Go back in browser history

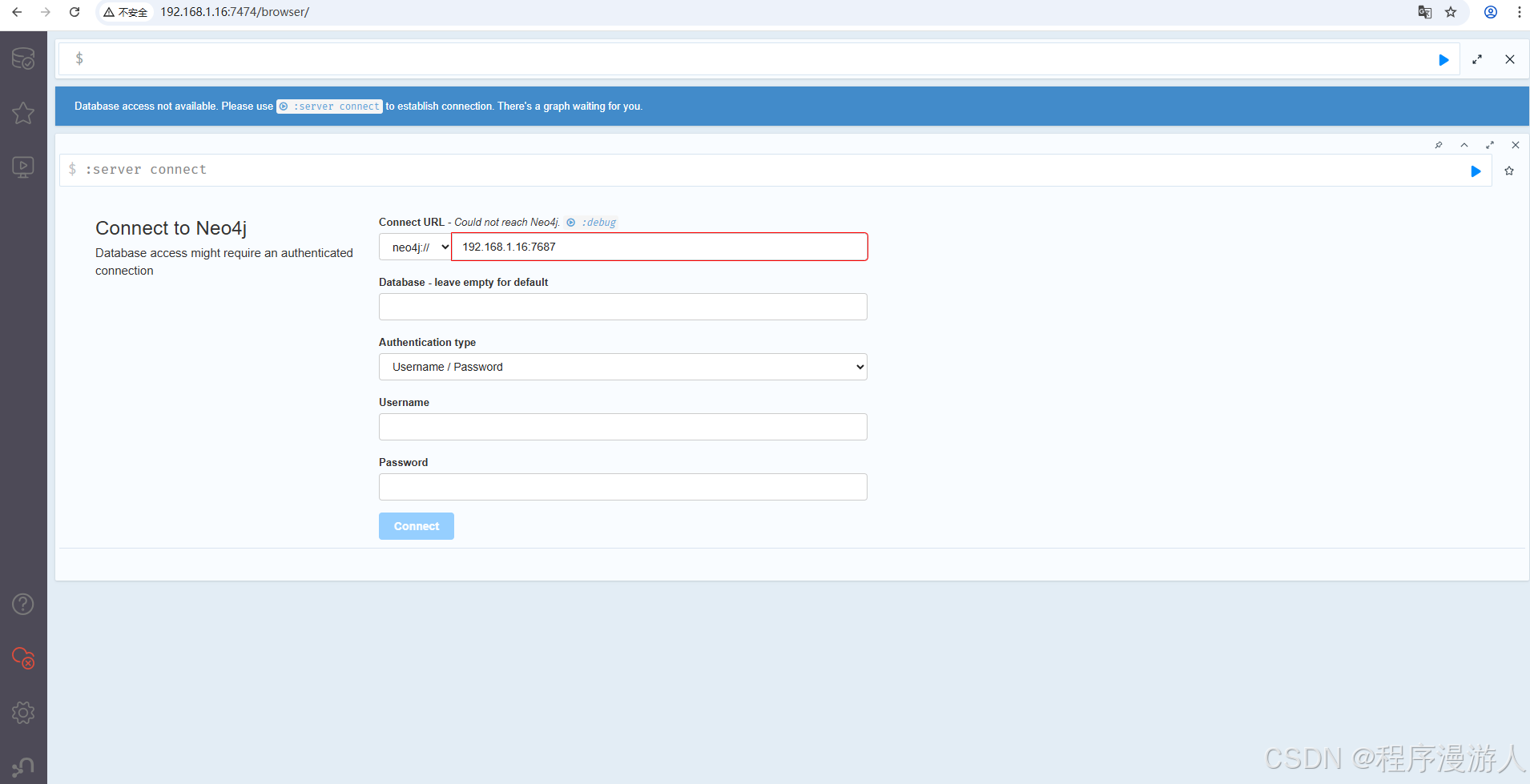[x=17, y=12]
